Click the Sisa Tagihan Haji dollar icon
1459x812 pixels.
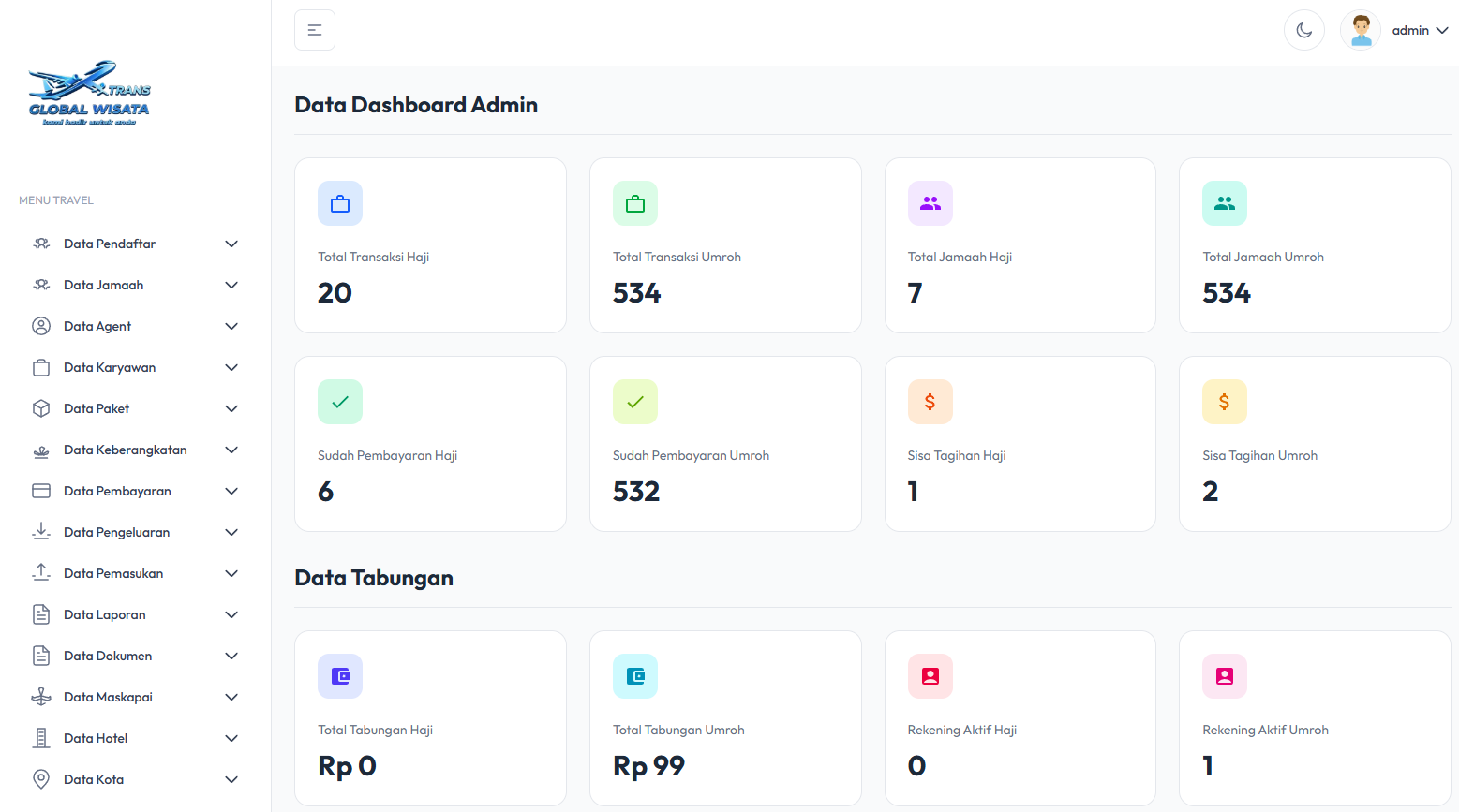[930, 402]
